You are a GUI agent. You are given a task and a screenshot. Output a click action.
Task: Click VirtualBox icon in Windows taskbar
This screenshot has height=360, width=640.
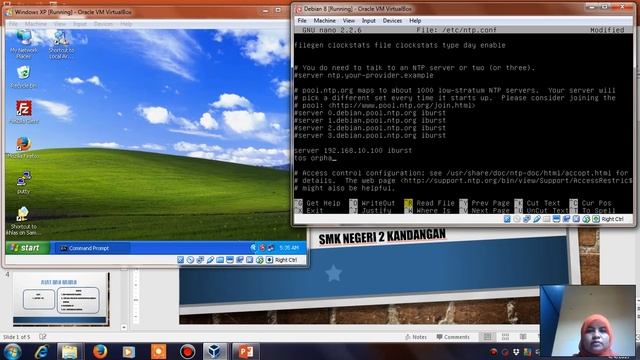(x=215, y=351)
